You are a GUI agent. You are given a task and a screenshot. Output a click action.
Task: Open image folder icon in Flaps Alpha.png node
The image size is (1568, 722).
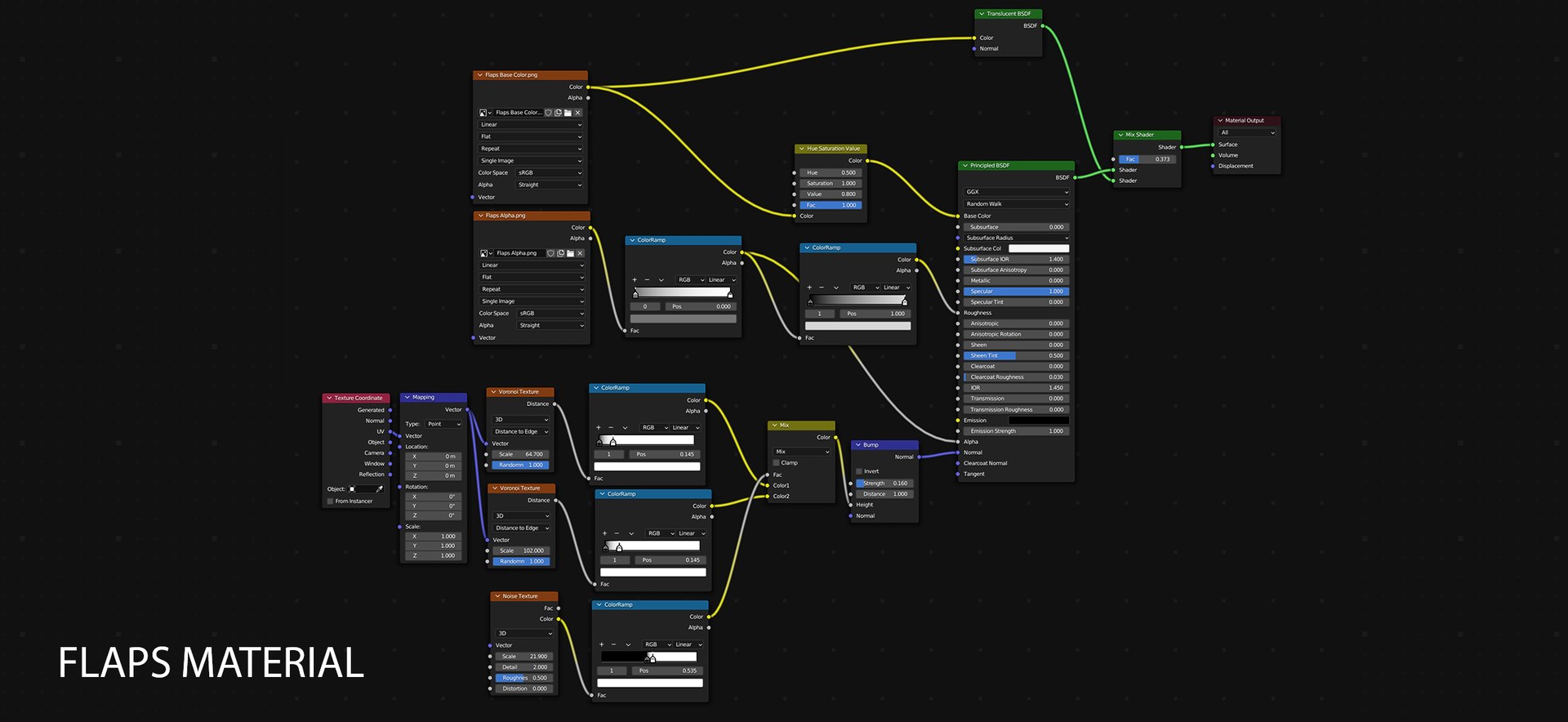click(570, 253)
